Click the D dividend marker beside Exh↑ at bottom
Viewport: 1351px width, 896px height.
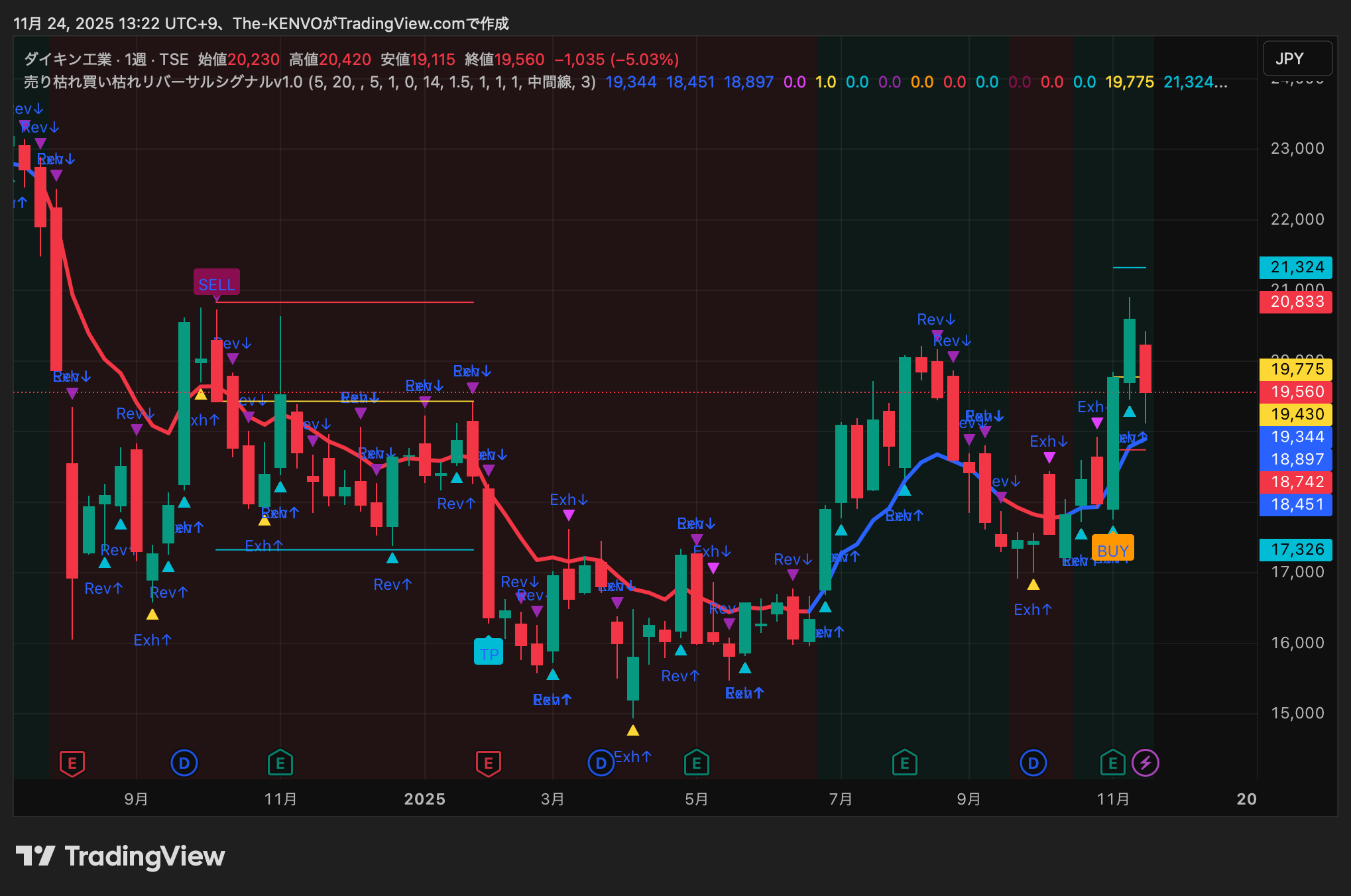tap(601, 763)
